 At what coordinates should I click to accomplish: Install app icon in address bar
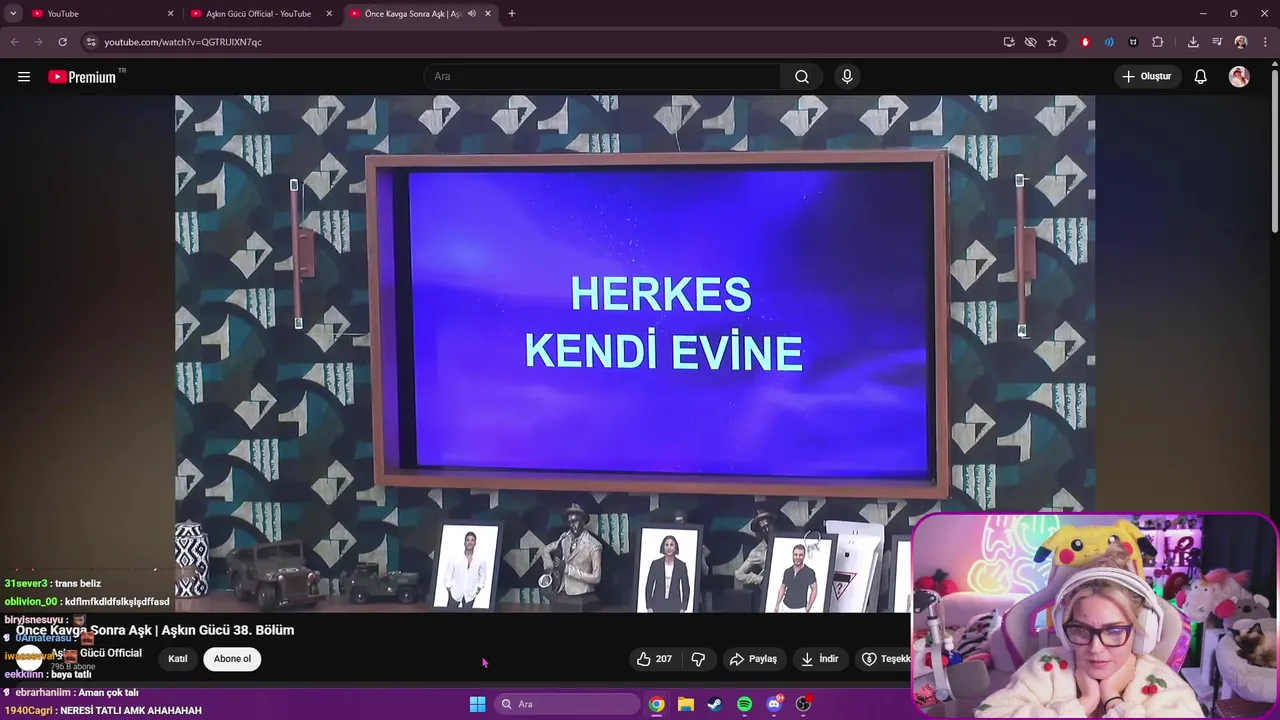tap(1009, 42)
